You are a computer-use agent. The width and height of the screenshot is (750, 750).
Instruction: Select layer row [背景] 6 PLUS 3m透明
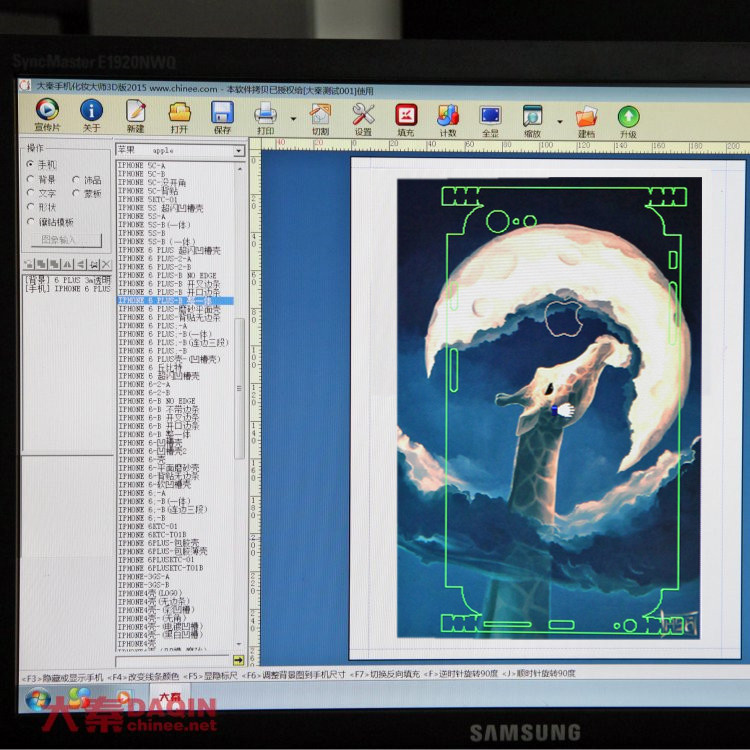click(x=67, y=279)
